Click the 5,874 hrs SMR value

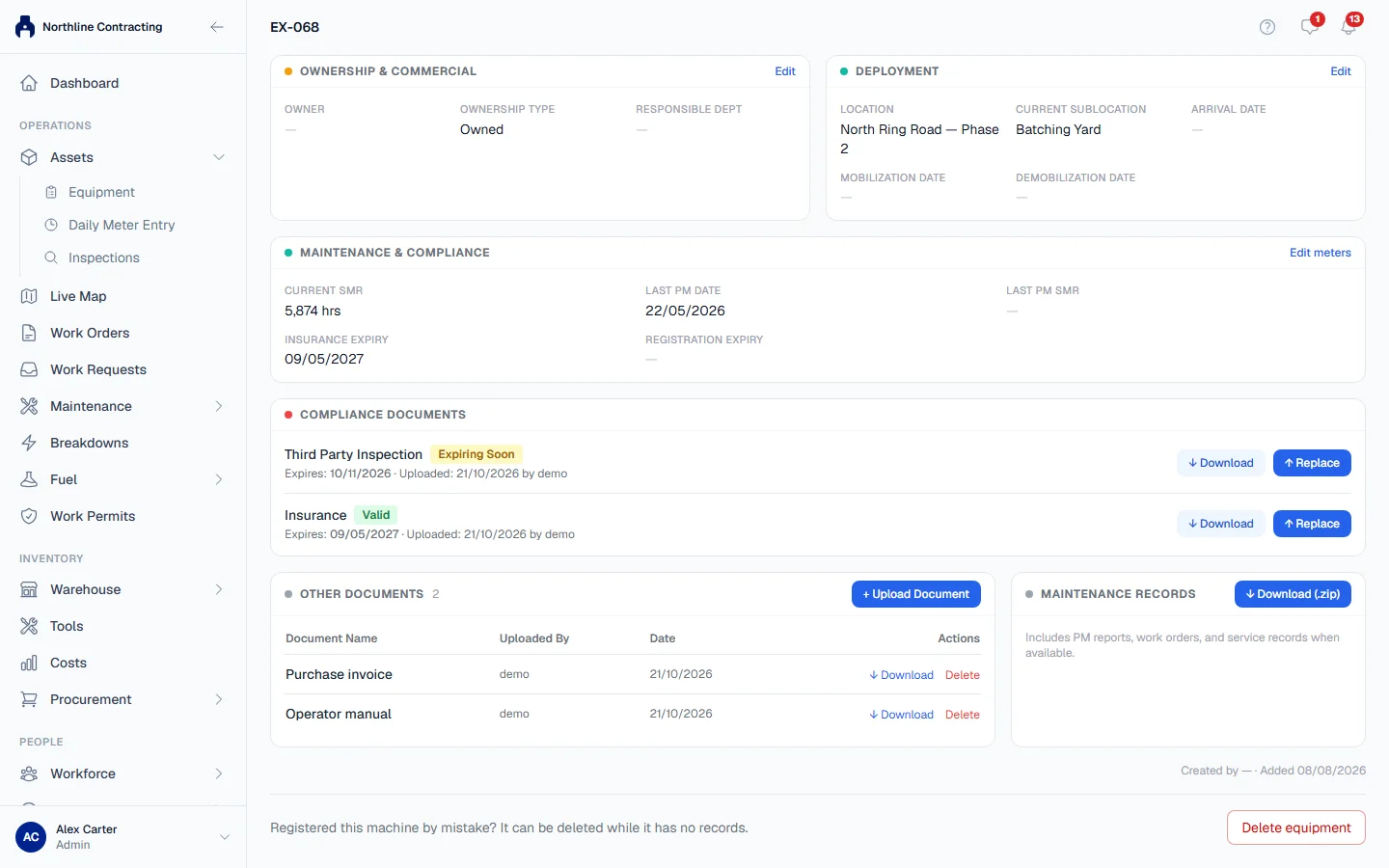(313, 311)
